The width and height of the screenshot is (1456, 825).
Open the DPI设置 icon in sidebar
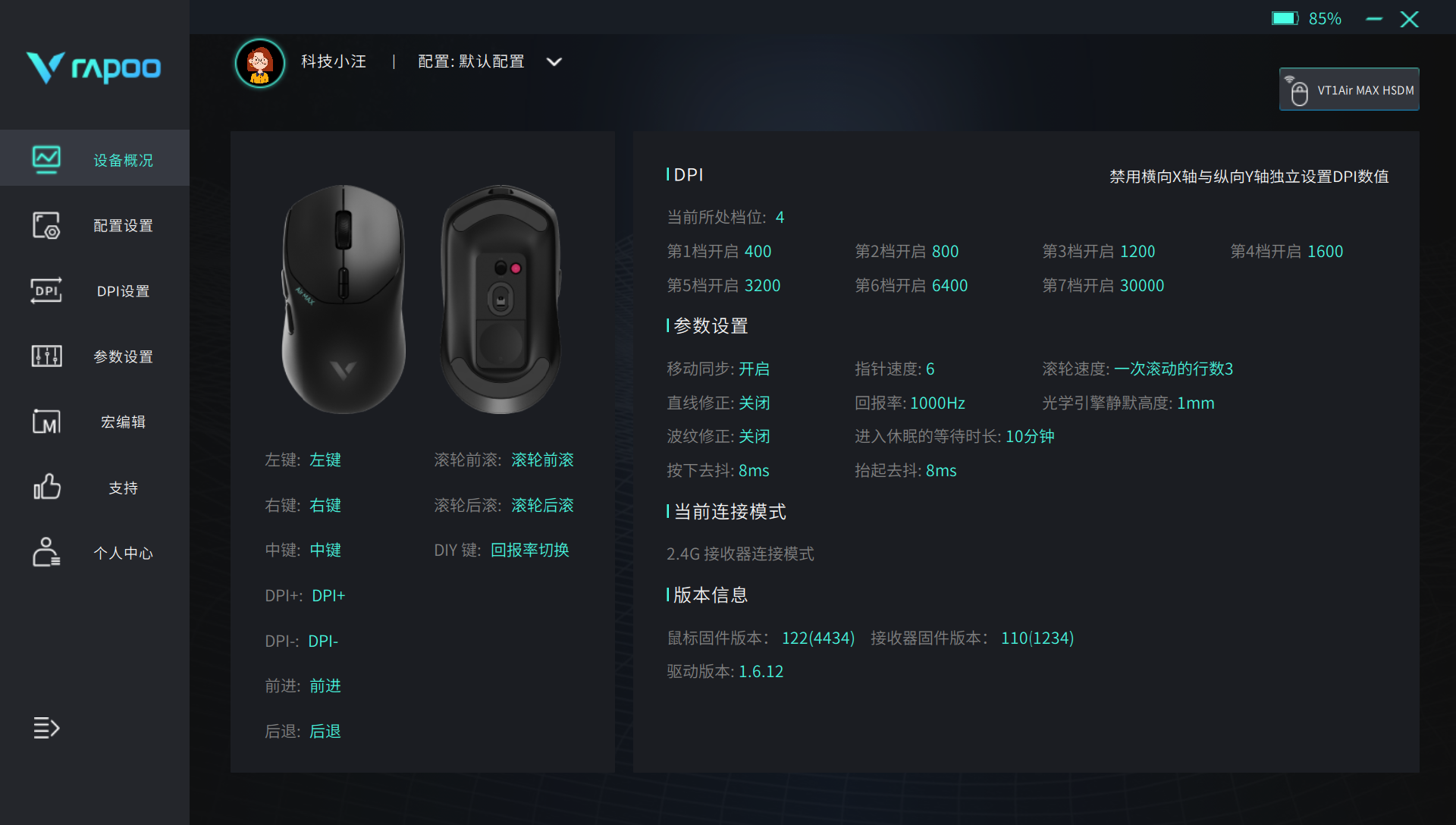[46, 290]
